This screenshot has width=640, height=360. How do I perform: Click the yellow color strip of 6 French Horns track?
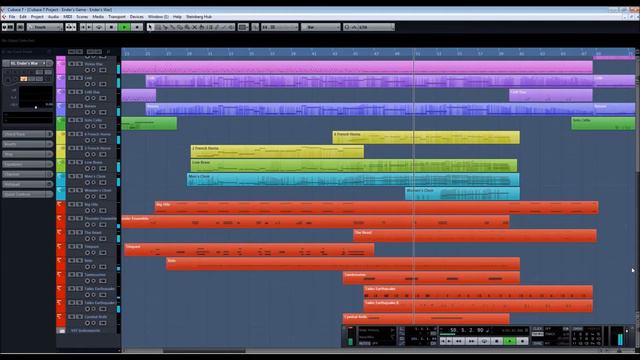click(x=61, y=138)
